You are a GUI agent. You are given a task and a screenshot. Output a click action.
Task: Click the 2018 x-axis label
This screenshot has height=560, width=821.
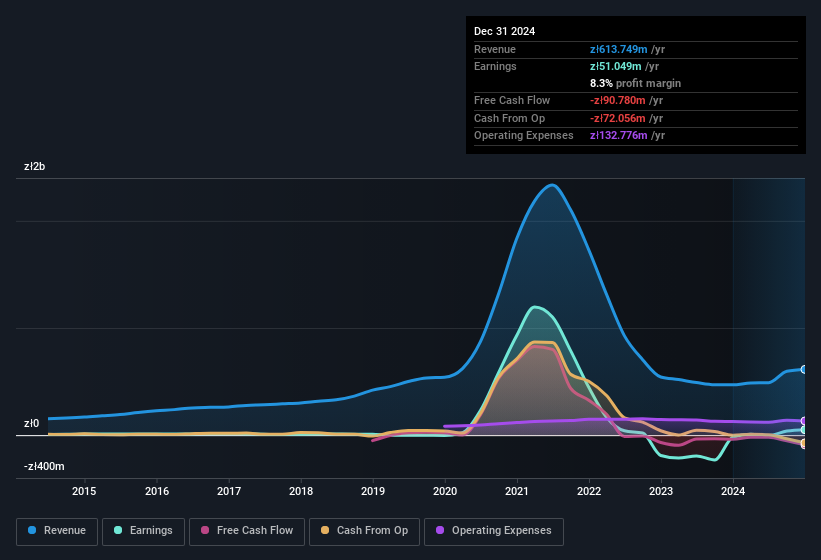tap(301, 491)
